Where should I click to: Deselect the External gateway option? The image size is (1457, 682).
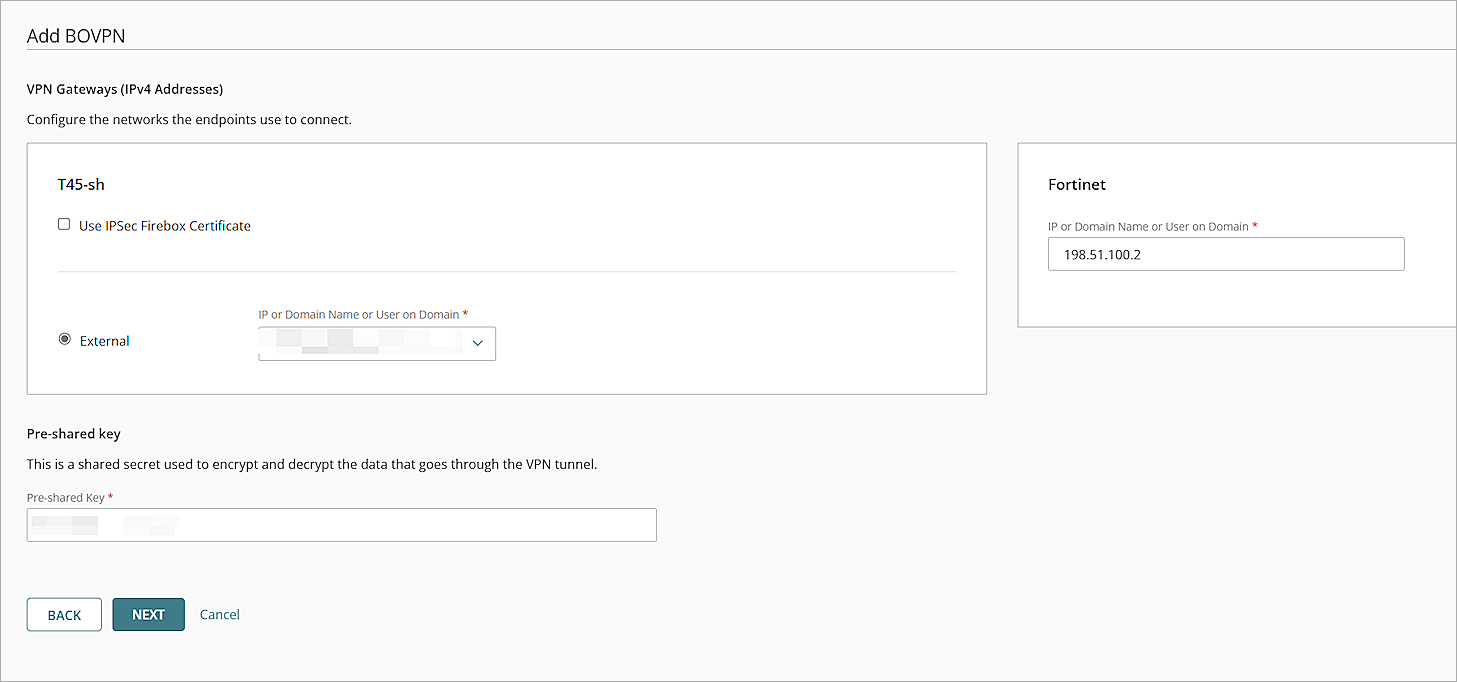tap(64, 340)
